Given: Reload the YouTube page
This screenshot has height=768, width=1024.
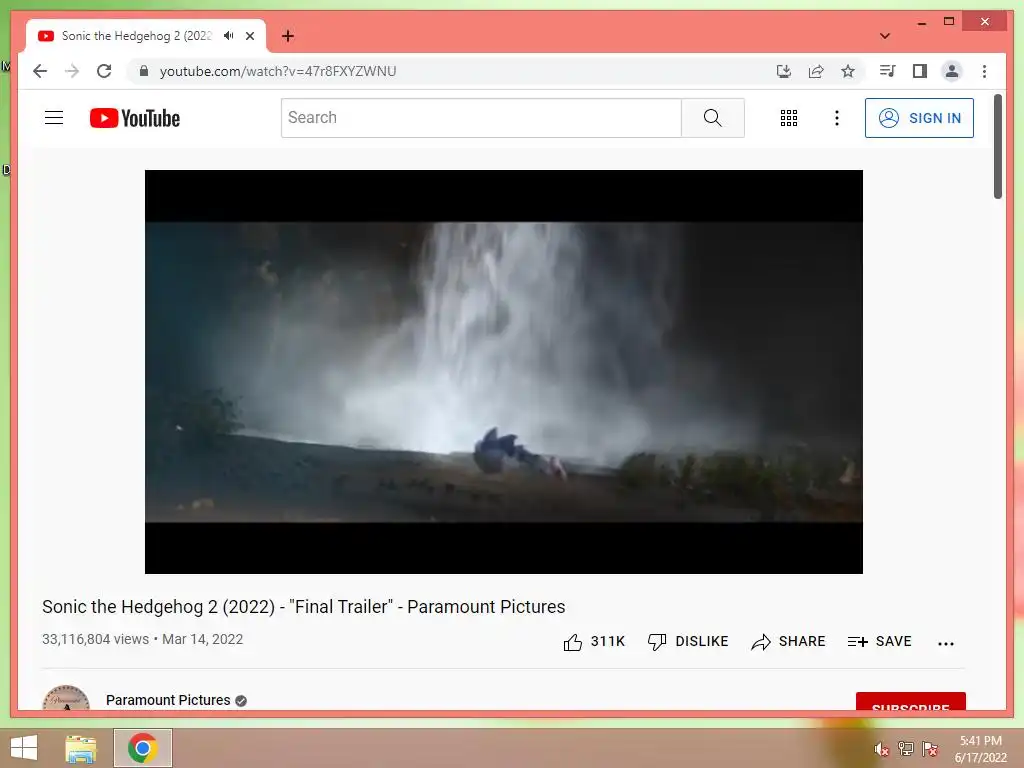Looking at the screenshot, I should tap(104, 71).
